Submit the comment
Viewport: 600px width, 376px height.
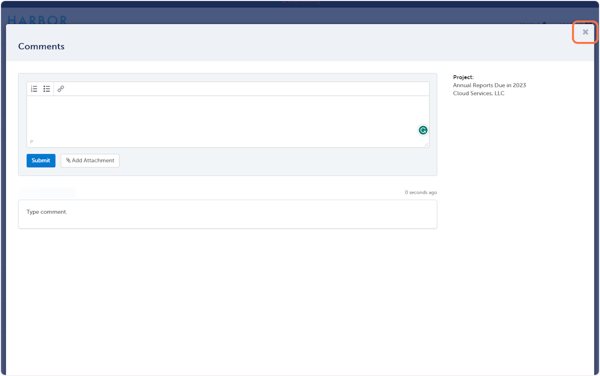pyautogui.click(x=41, y=160)
